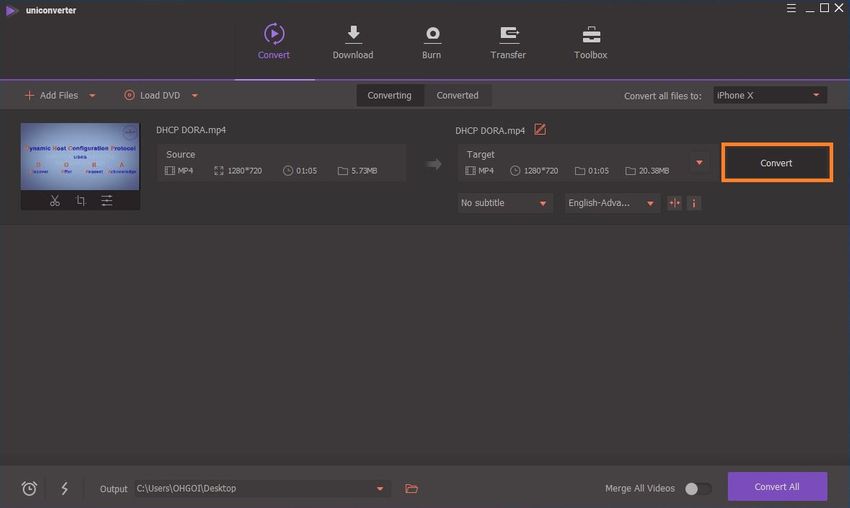Open the Download section

click(x=353, y=43)
